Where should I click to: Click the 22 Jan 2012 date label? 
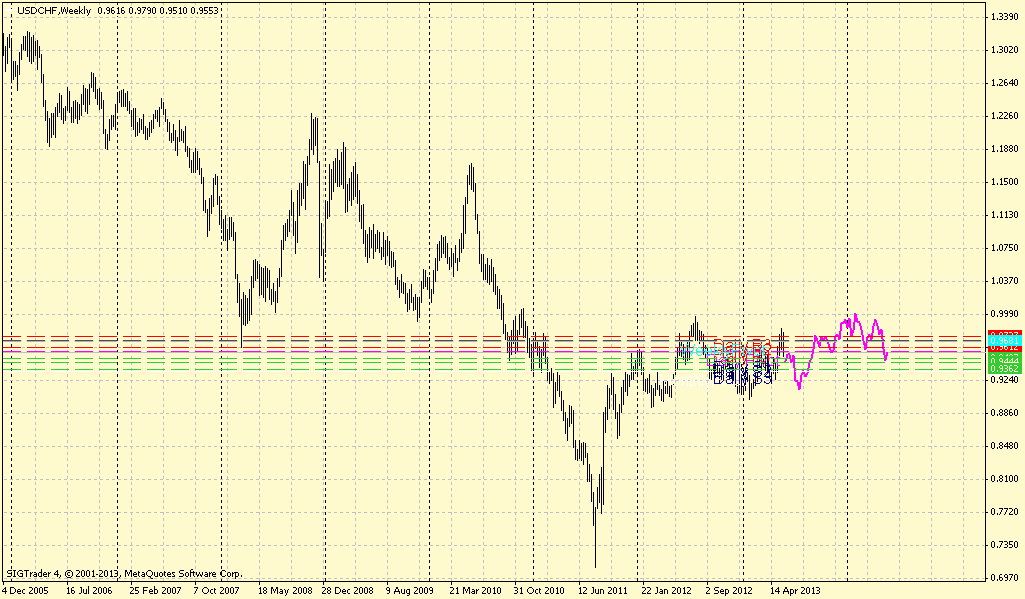(667, 590)
